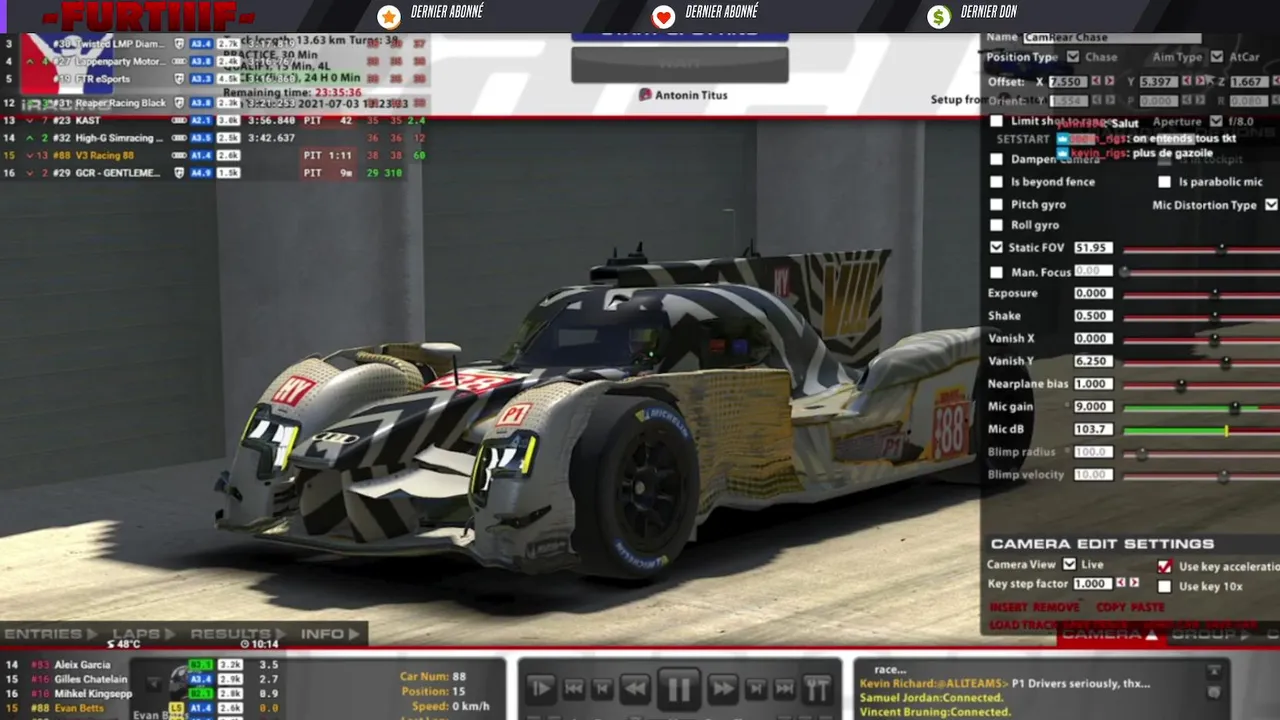
Task: Expand the LAPS panel
Action: 144,633
